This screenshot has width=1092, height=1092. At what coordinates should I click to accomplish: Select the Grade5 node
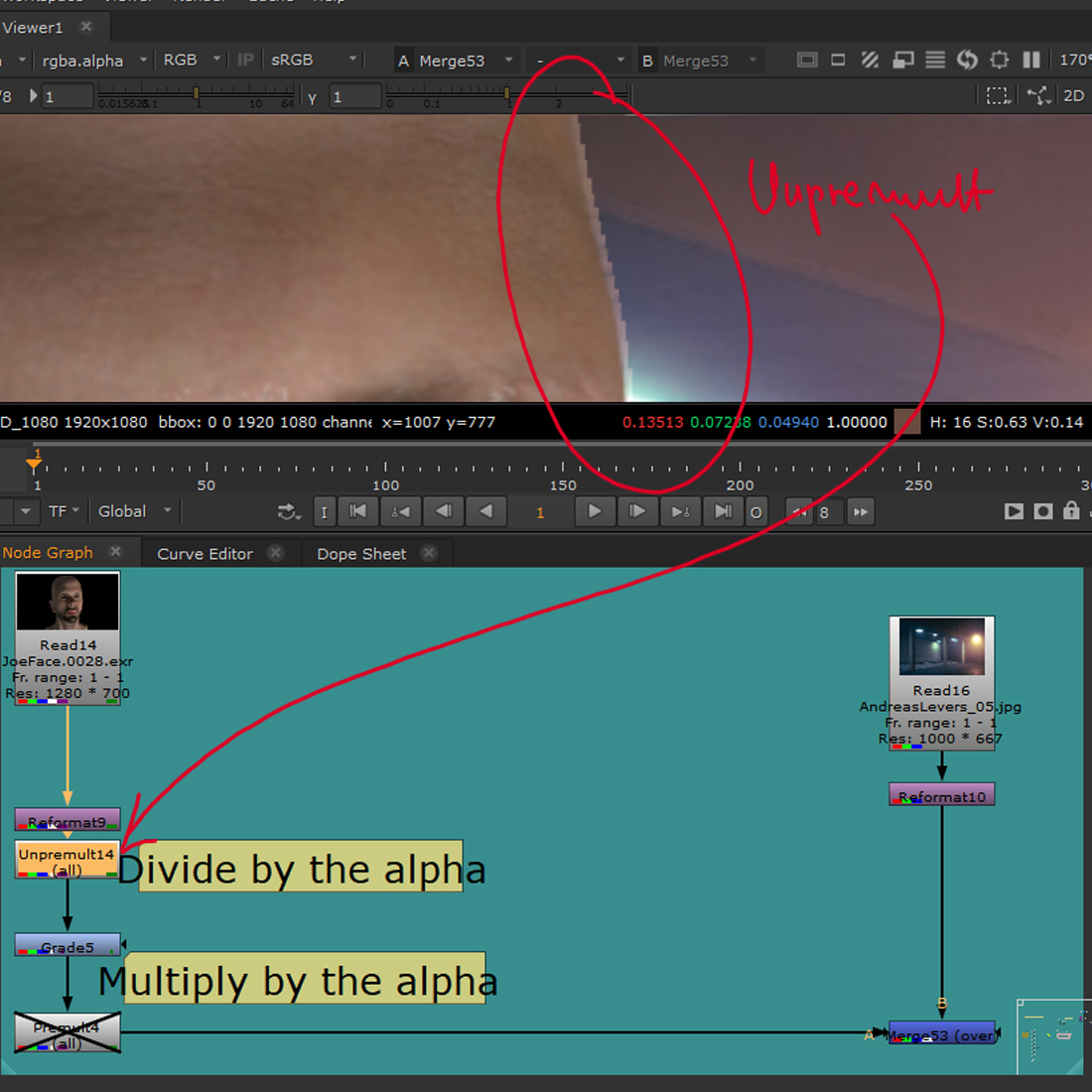[68, 945]
